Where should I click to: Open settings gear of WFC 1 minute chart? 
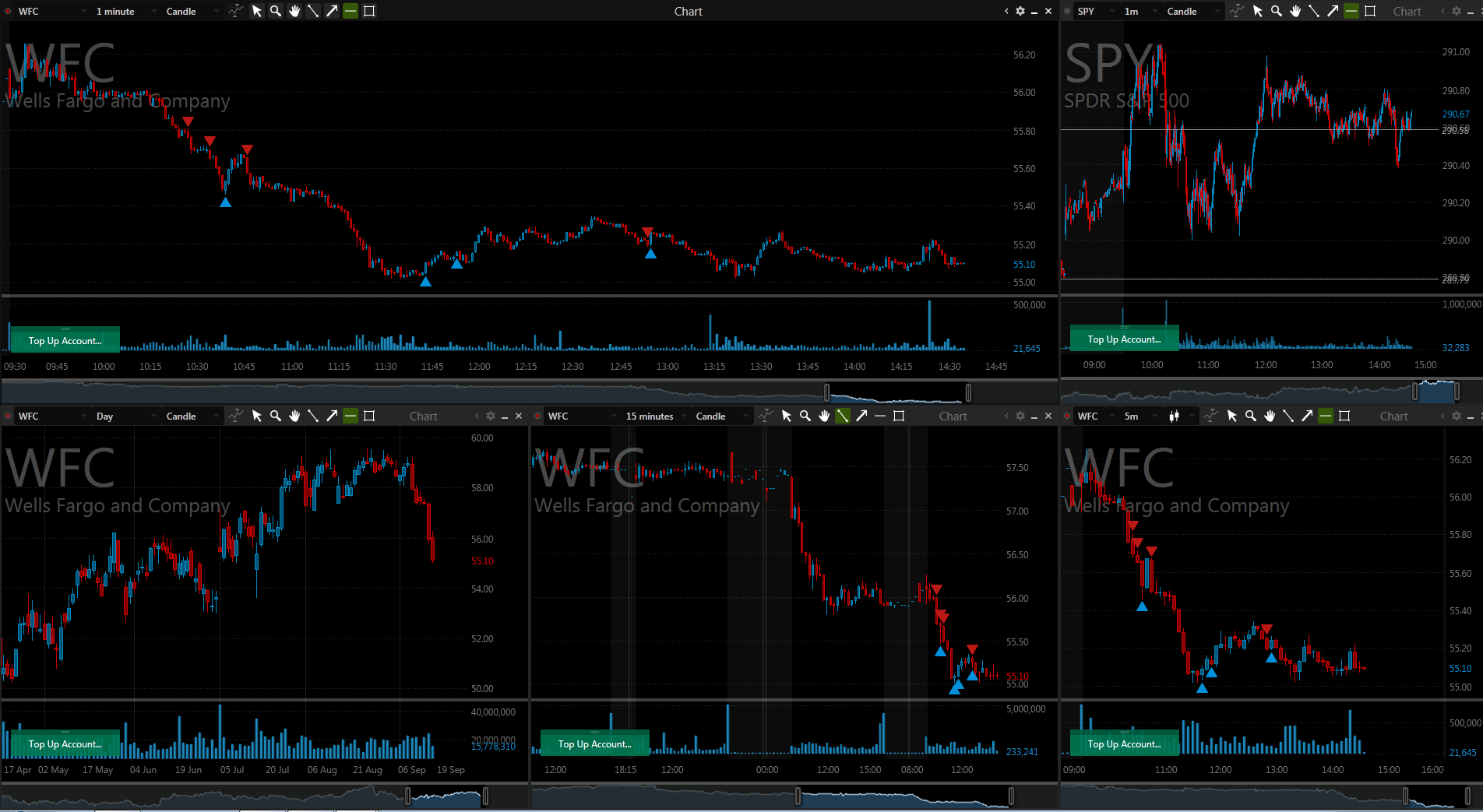point(1020,11)
